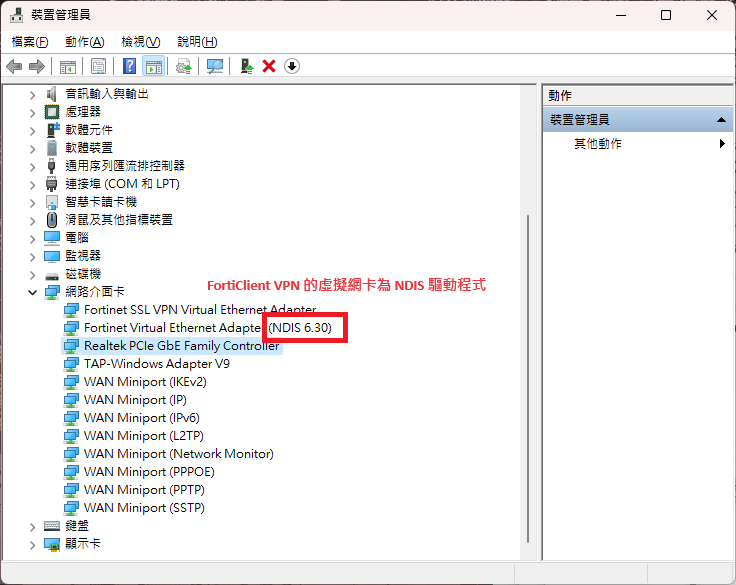Open the 檢視(V) menu
The width and height of the screenshot is (736, 585).
[140, 41]
